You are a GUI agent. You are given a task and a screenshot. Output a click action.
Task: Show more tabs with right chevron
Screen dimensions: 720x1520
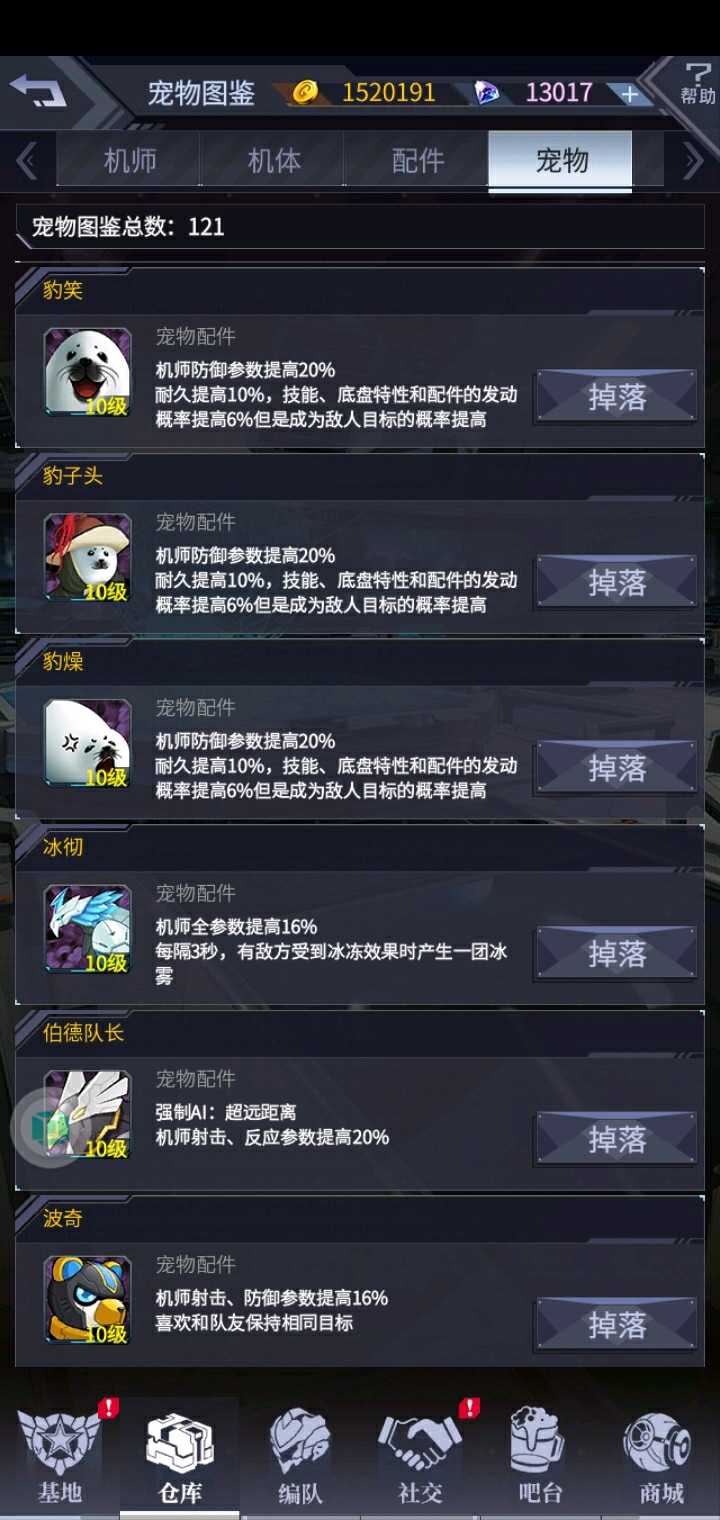tap(692, 160)
